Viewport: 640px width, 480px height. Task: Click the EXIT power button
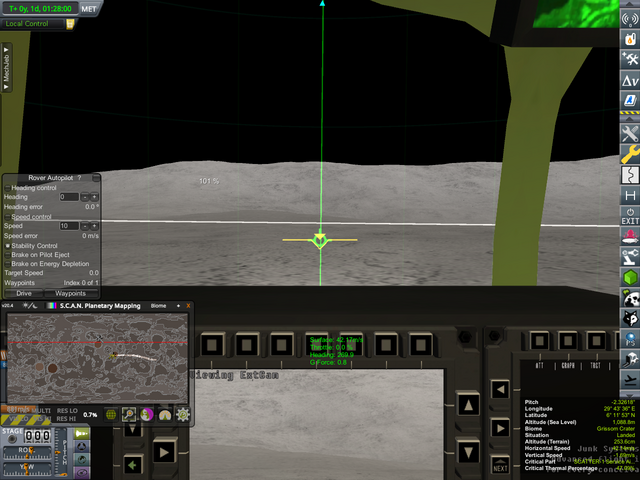pos(630,216)
